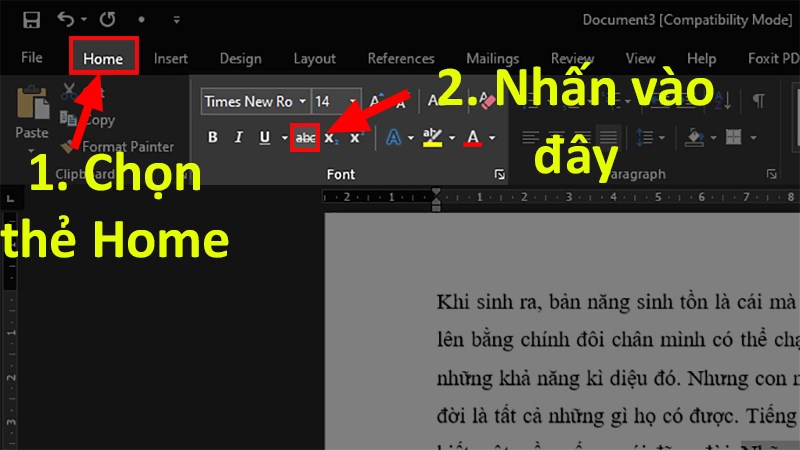This screenshot has width=800, height=450.
Task: Open the Text Effects dropdown arrow
Action: [x=411, y=137]
